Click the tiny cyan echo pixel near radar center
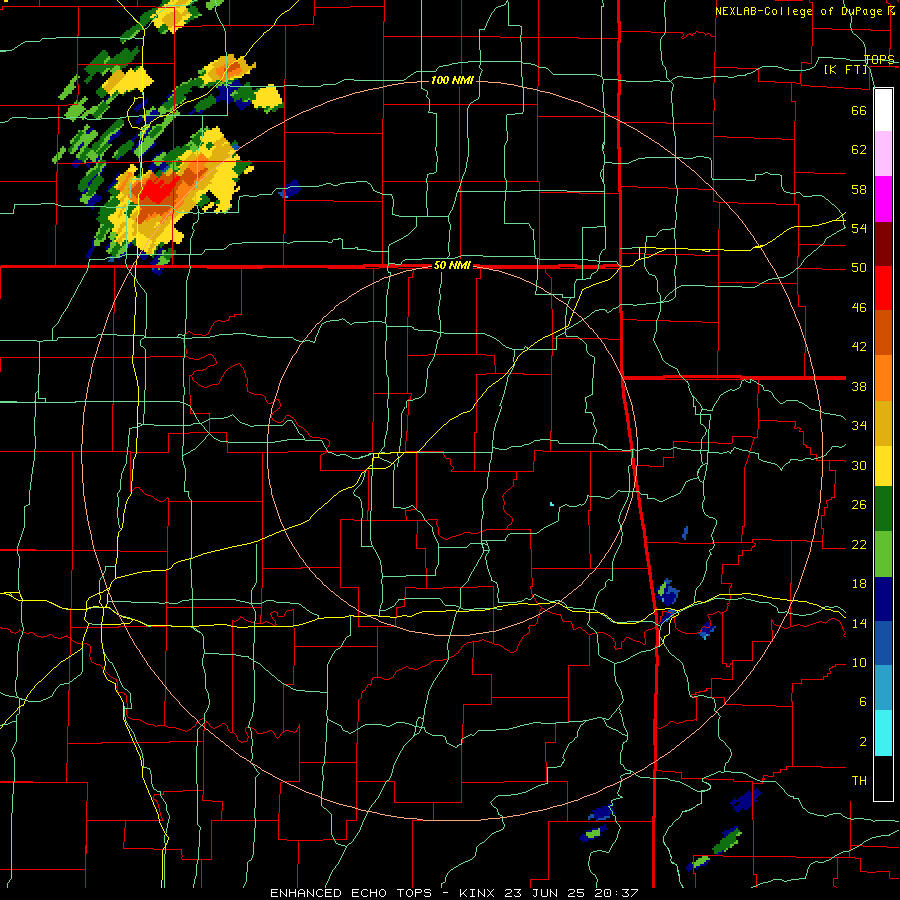This screenshot has height=900, width=900. click(x=552, y=504)
